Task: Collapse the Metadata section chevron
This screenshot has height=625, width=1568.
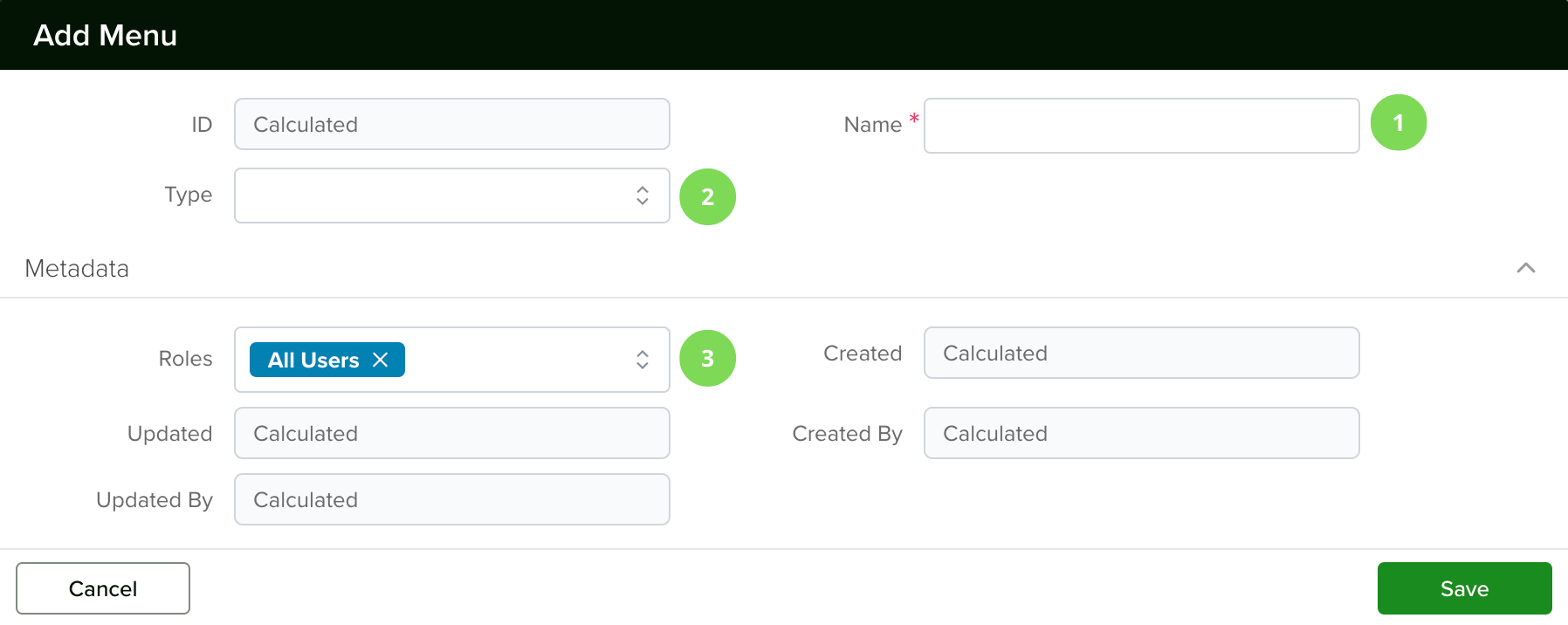Action: (1525, 268)
